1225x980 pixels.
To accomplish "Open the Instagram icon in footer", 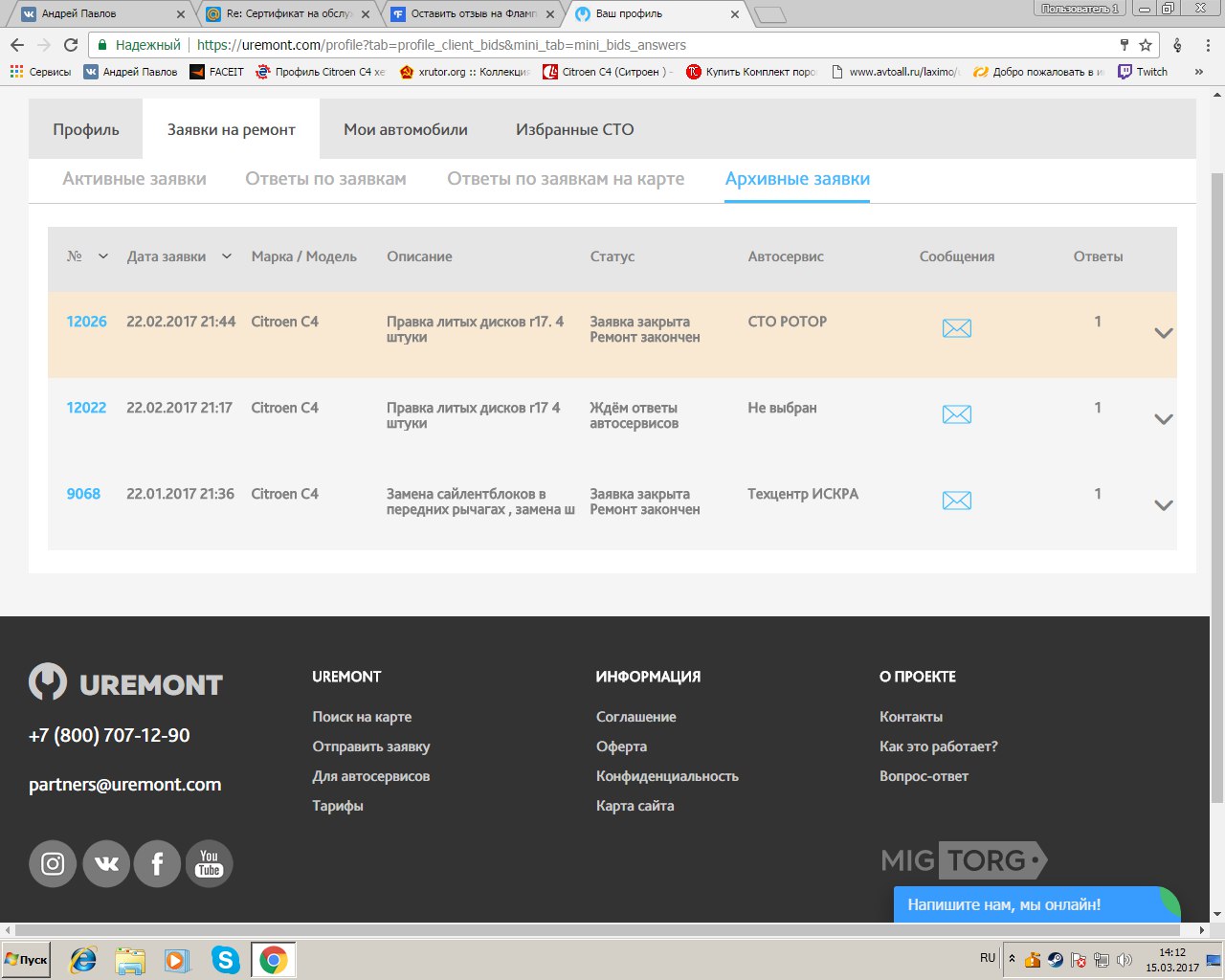I will click(x=53, y=864).
